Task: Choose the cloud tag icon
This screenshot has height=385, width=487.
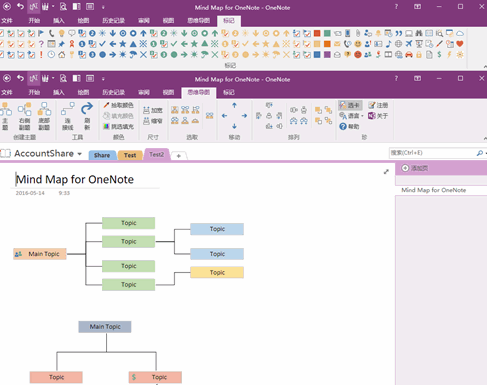Action: click(460, 33)
